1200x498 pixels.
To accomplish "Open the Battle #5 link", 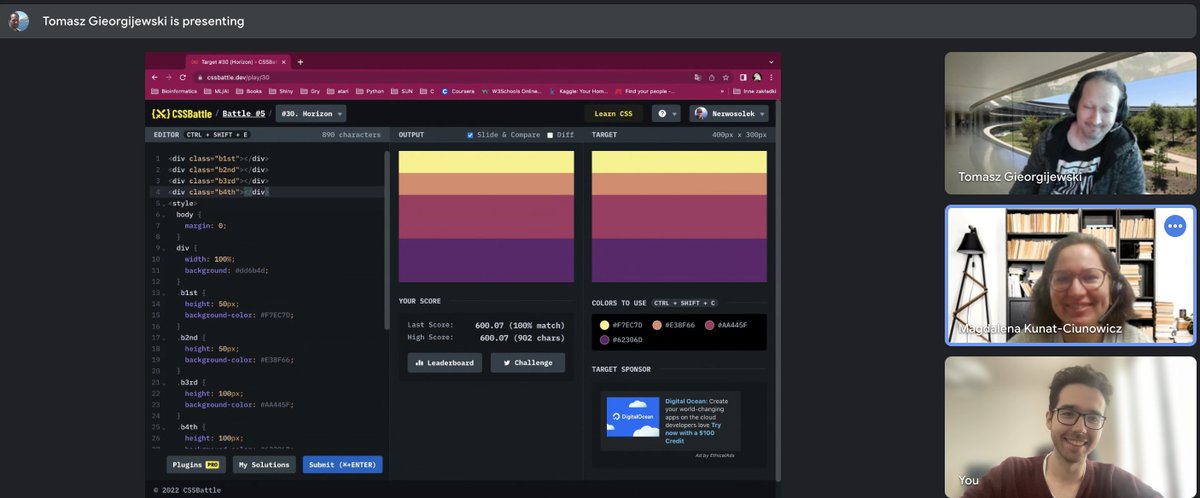I will tap(243, 114).
